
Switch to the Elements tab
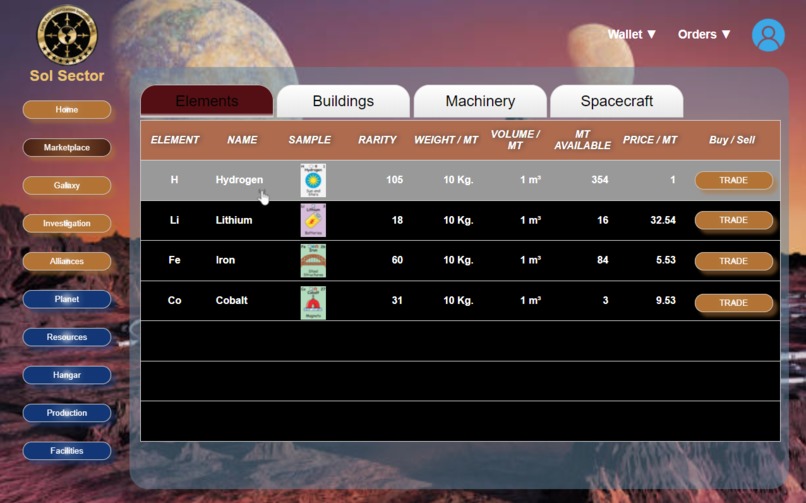click(207, 101)
